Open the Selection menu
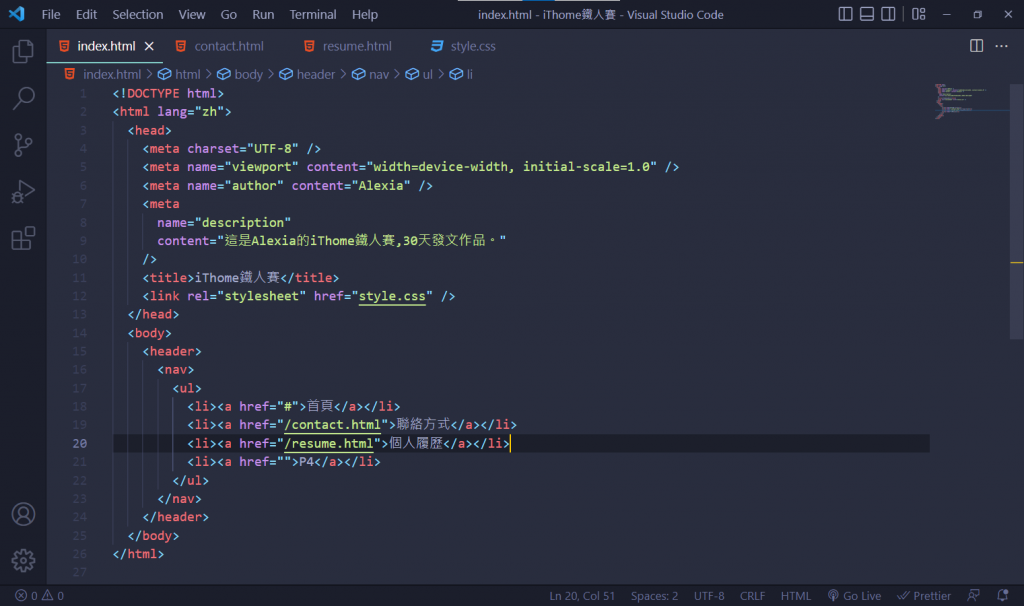1024x606 pixels. point(138,14)
